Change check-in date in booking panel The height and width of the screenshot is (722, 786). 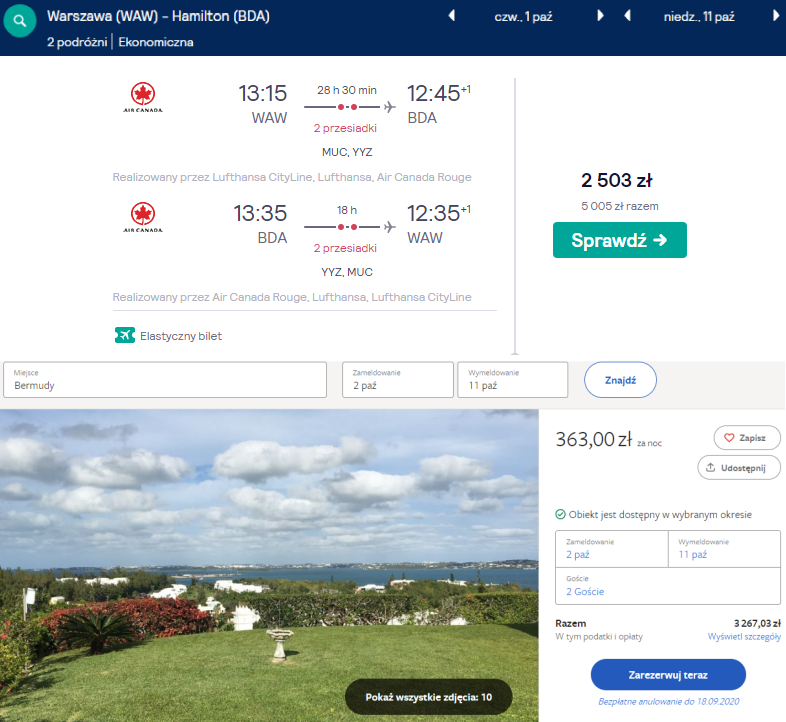coord(610,548)
